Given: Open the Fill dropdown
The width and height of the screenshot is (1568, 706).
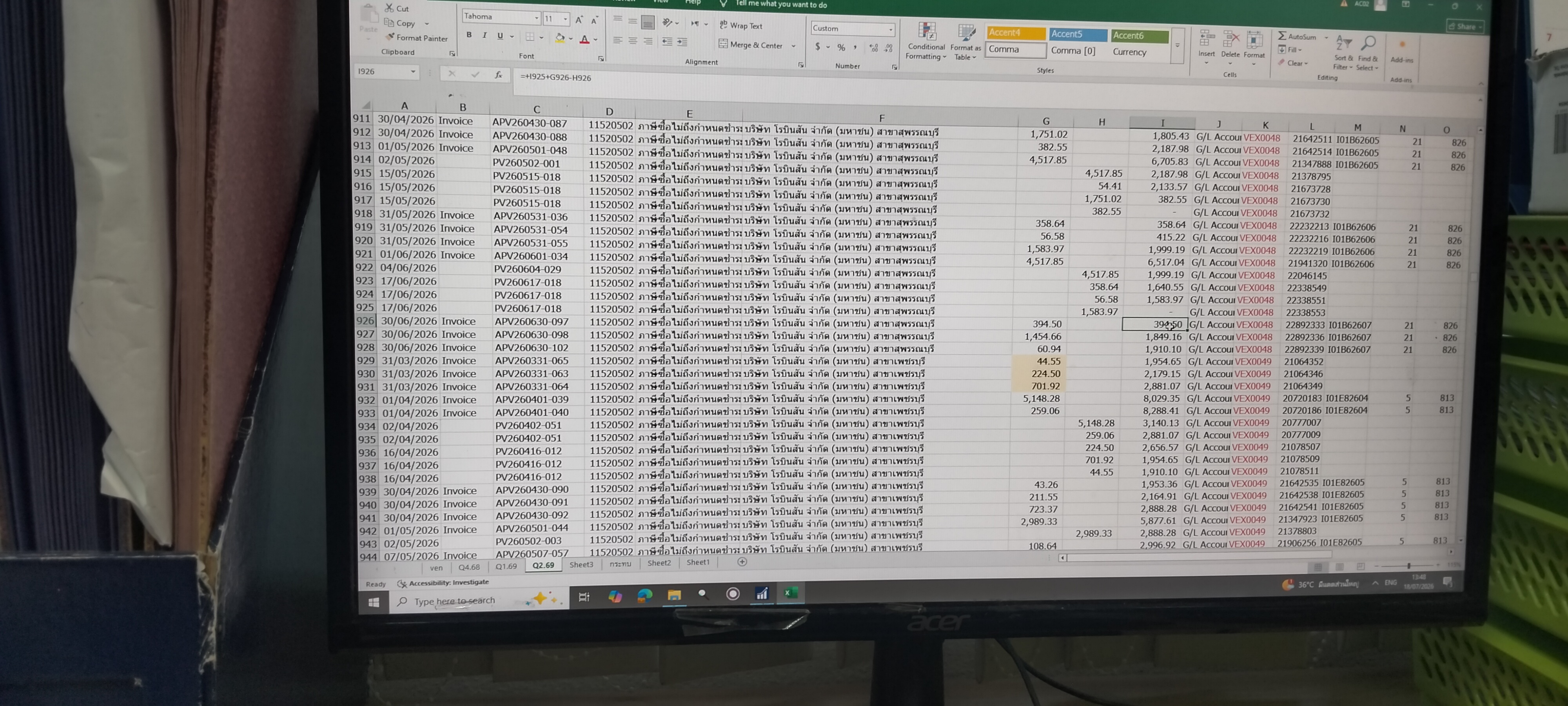Looking at the screenshot, I should [x=1290, y=49].
